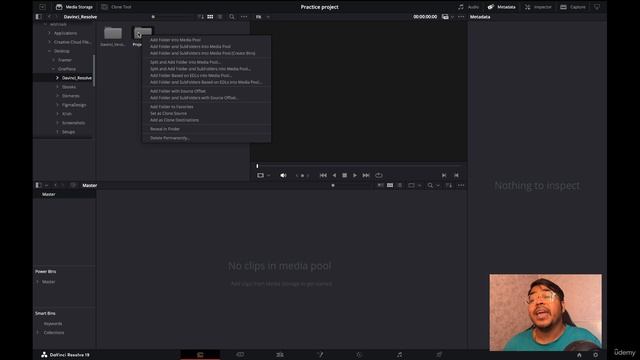Click the Mark In button
640x360 pixels.
click(x=444, y=175)
